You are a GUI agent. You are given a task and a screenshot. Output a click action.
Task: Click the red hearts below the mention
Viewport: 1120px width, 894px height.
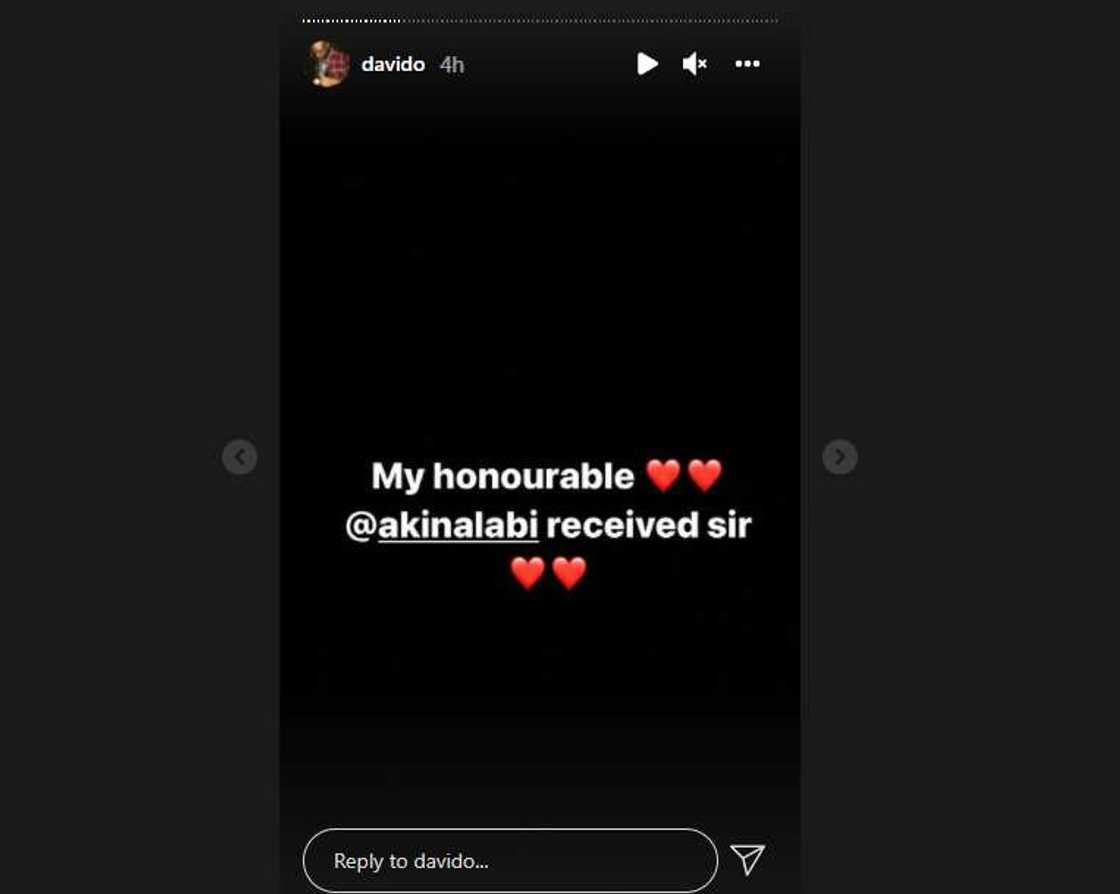(x=549, y=573)
